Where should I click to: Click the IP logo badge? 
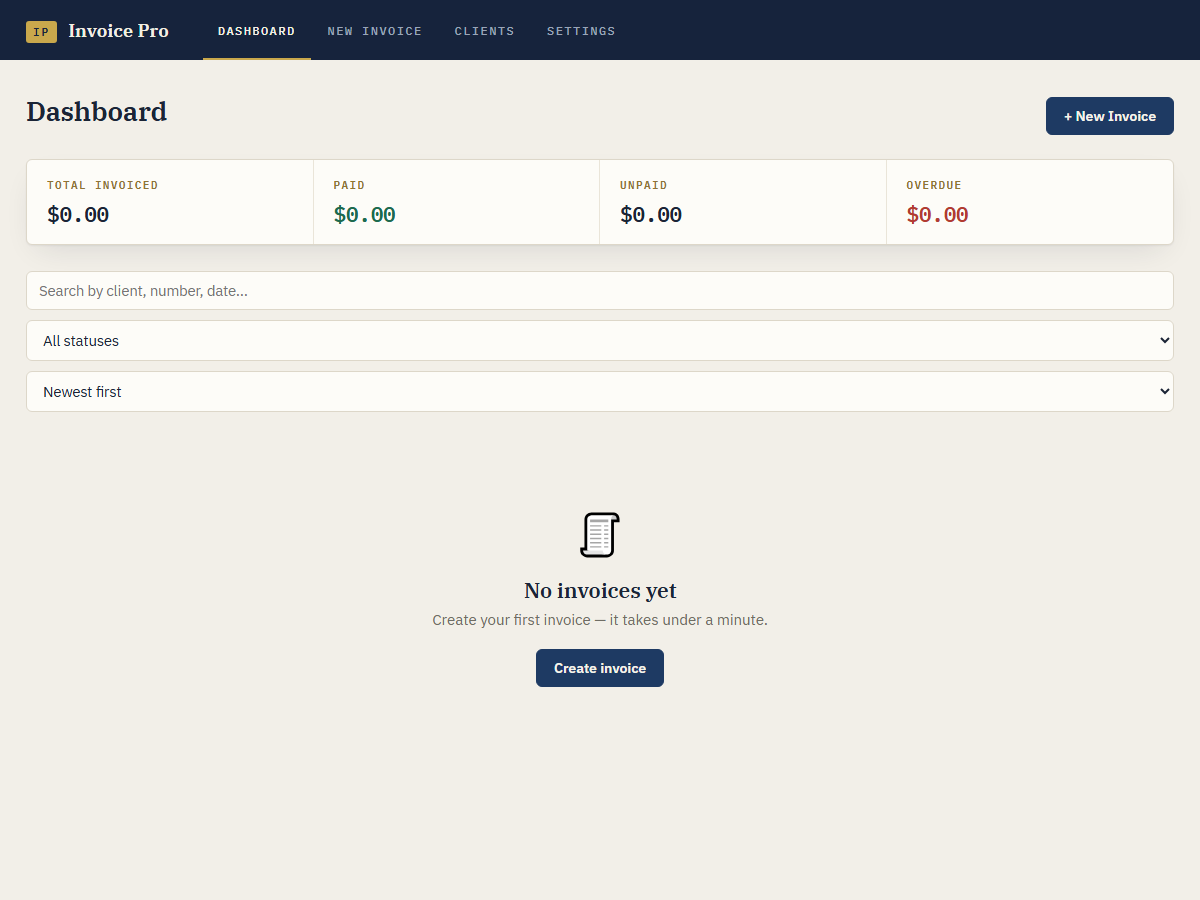pos(41,32)
